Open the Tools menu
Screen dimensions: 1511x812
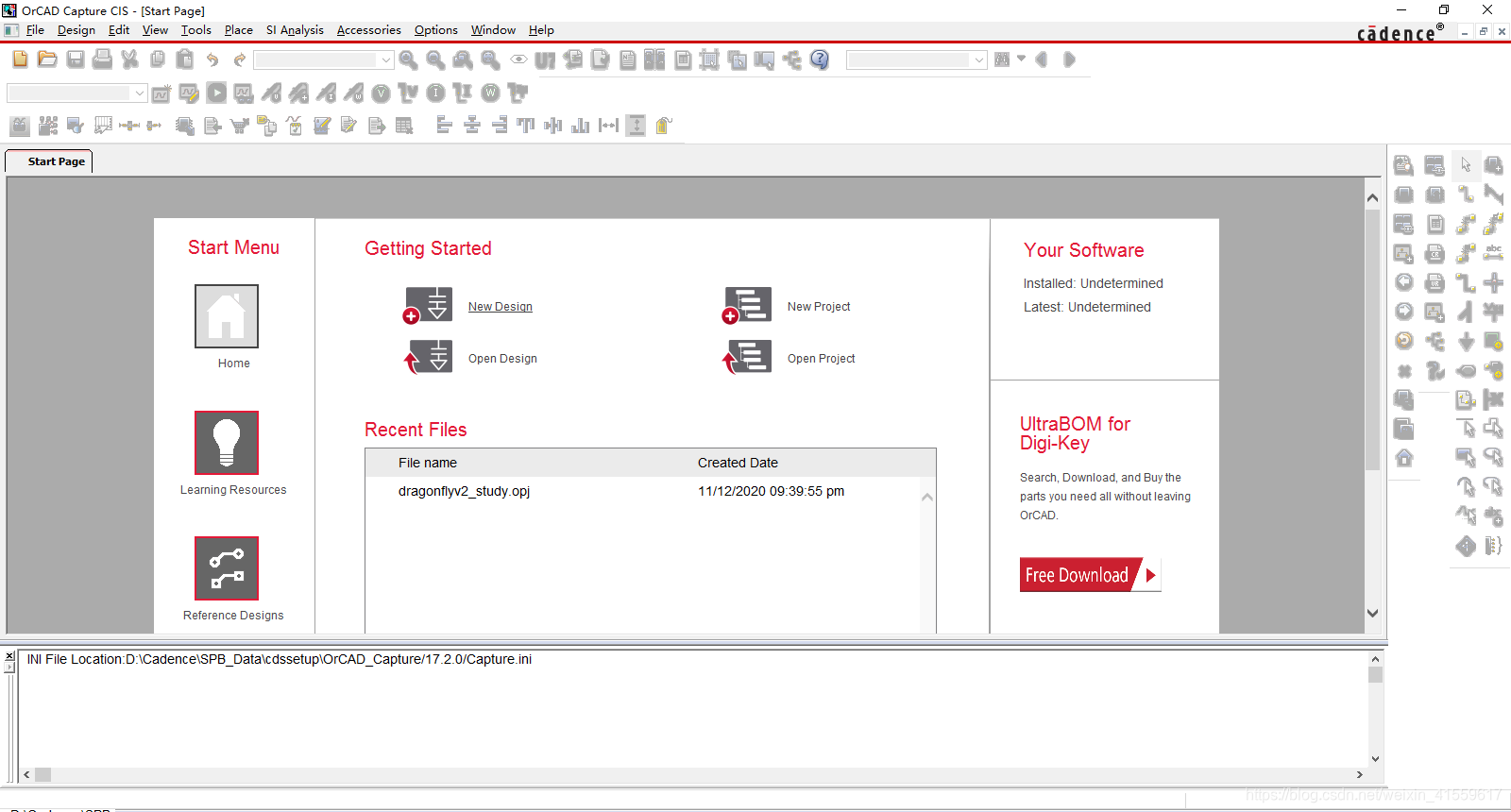196,30
